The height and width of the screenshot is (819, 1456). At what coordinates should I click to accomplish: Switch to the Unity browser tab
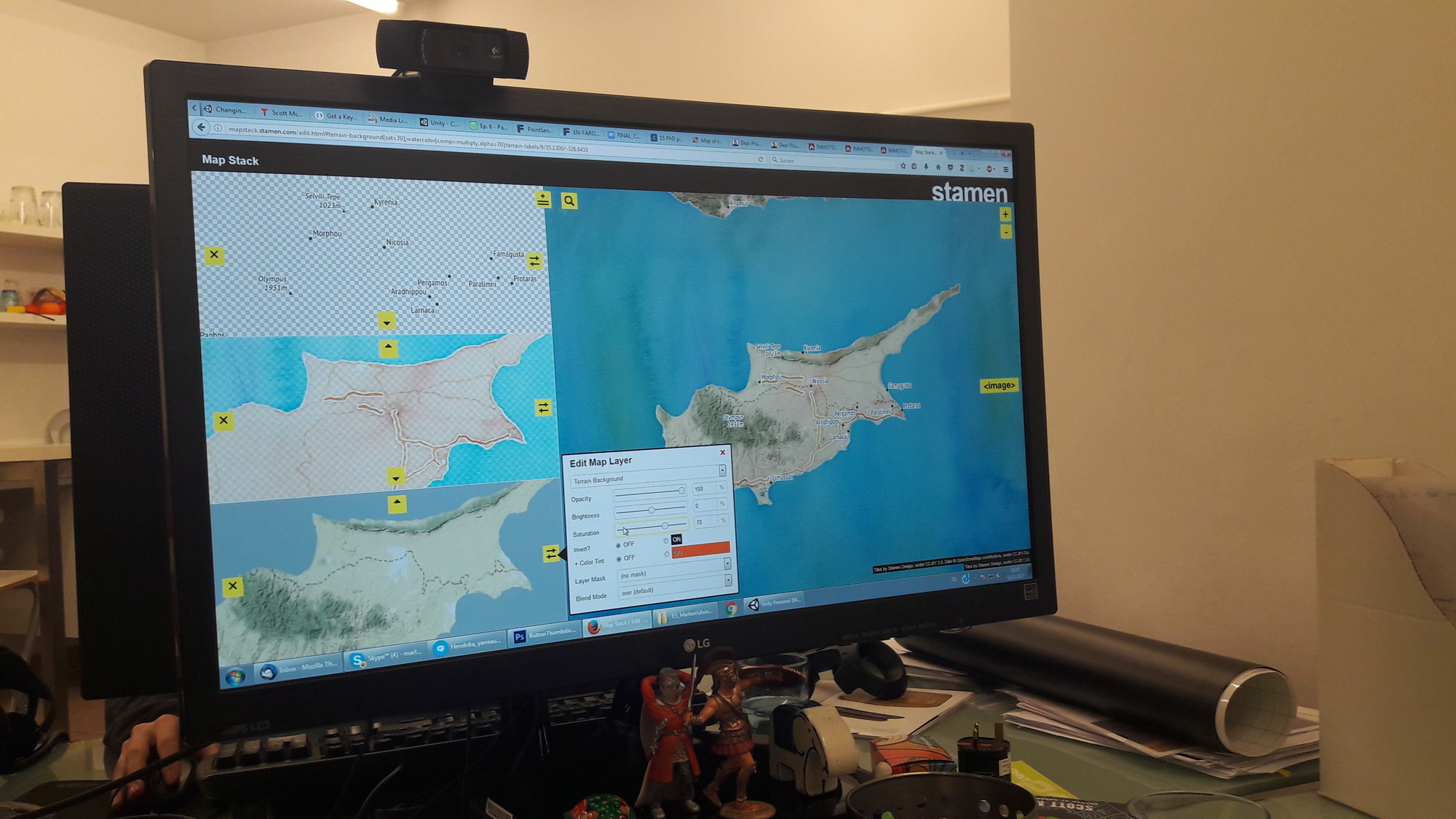(x=439, y=123)
